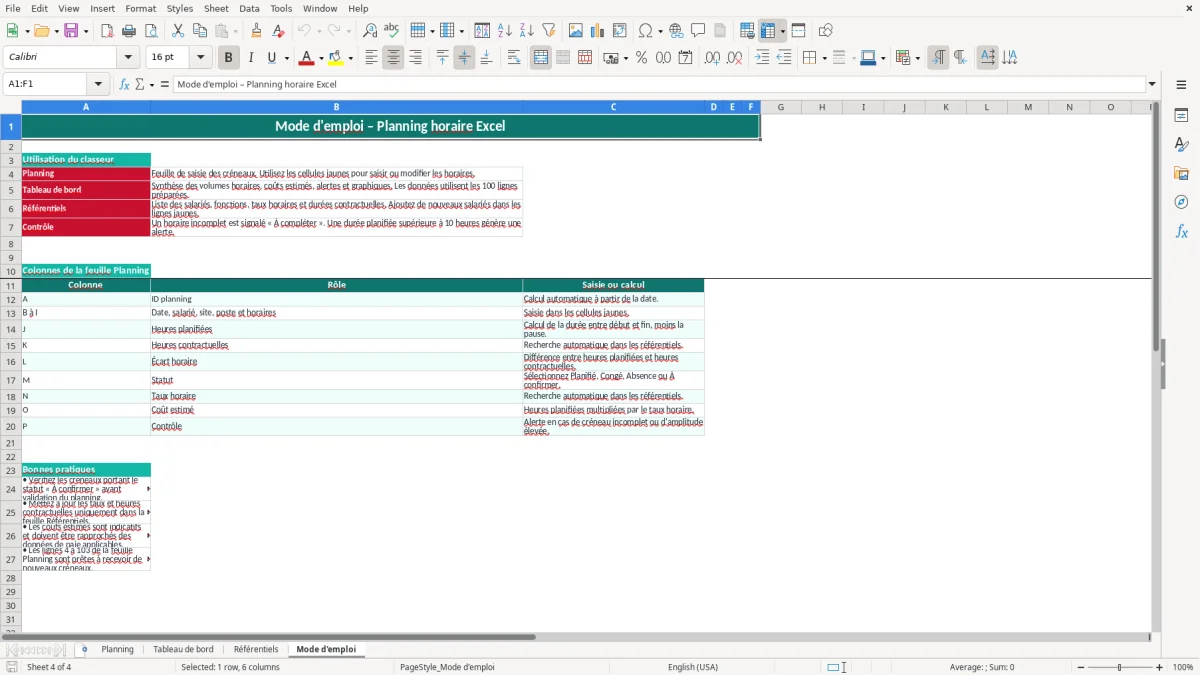Open the sidebar Properties panel

(1181, 115)
